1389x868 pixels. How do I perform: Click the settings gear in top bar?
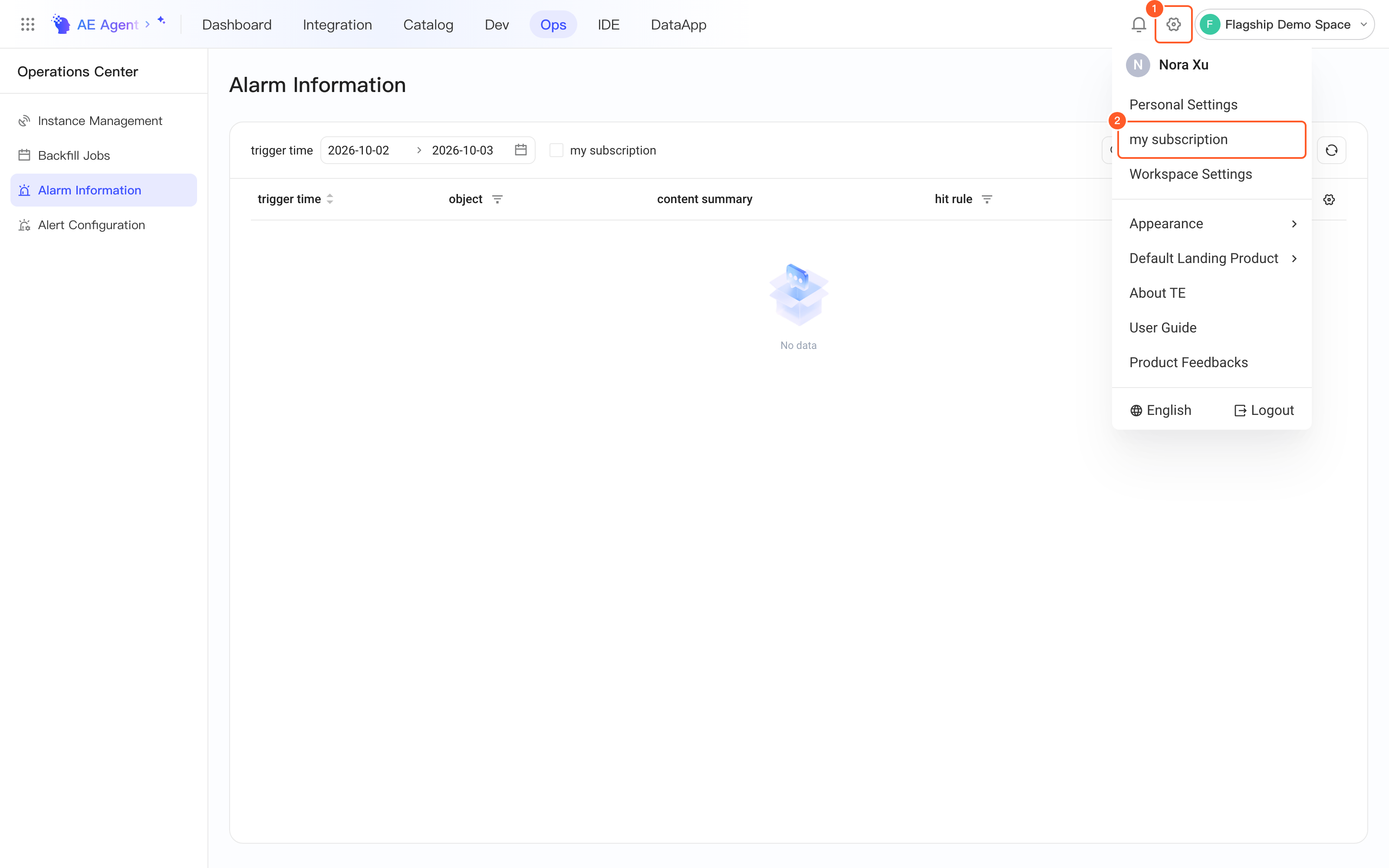[1174, 24]
